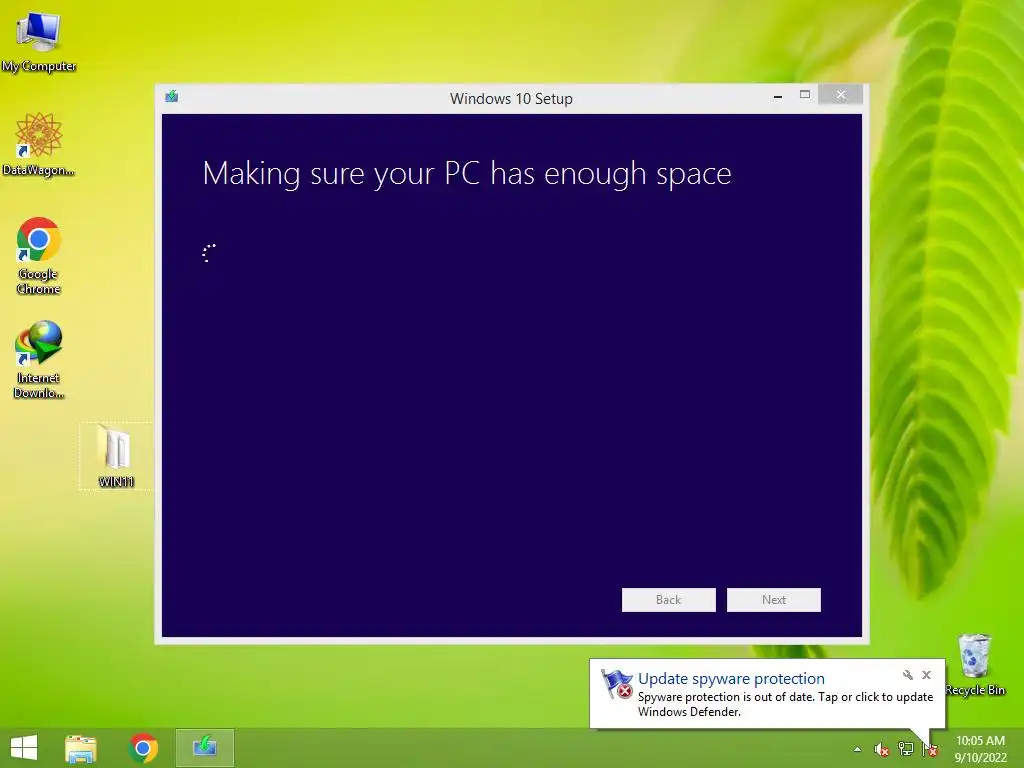Click the Back button in Setup
This screenshot has width=1024, height=768.
(x=668, y=600)
